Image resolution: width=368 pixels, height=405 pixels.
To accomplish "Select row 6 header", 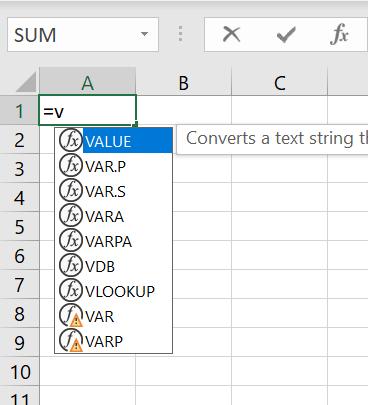I will click(x=19, y=255).
